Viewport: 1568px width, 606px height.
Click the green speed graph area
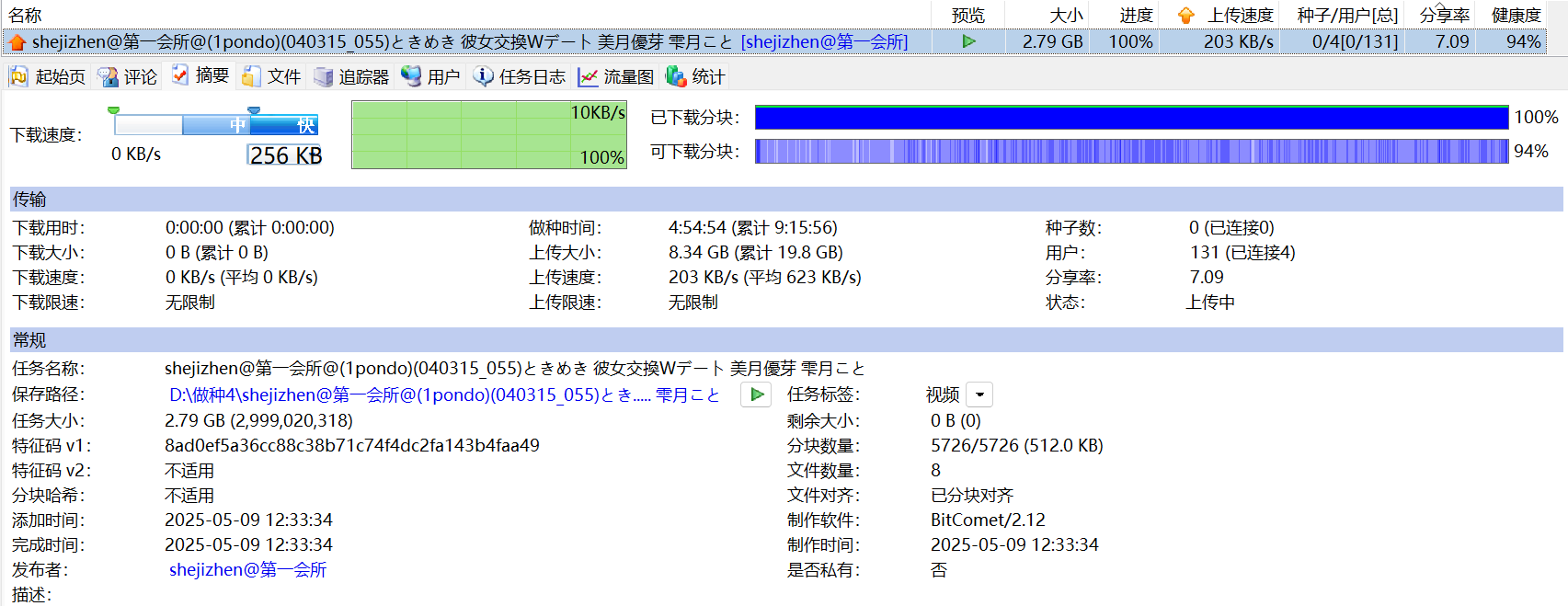pyautogui.click(x=489, y=134)
